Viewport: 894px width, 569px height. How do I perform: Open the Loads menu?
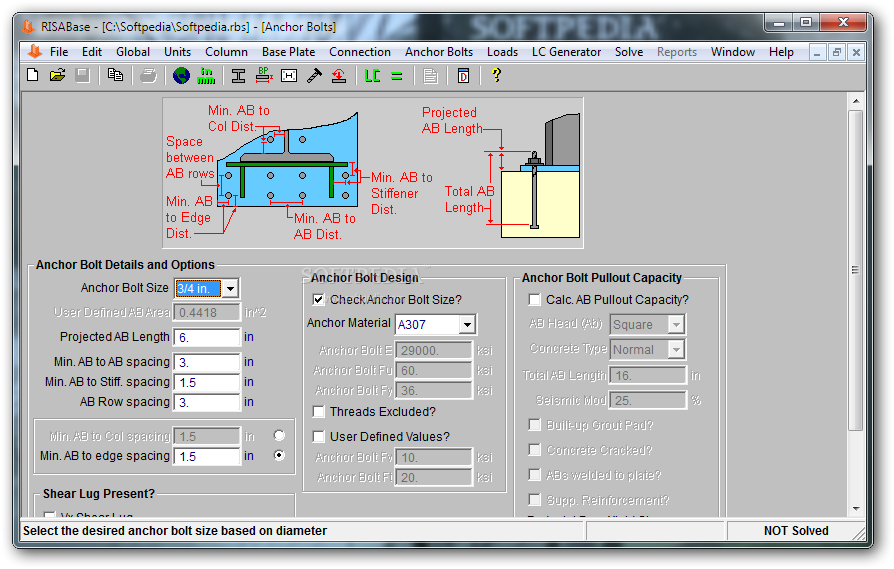(502, 52)
